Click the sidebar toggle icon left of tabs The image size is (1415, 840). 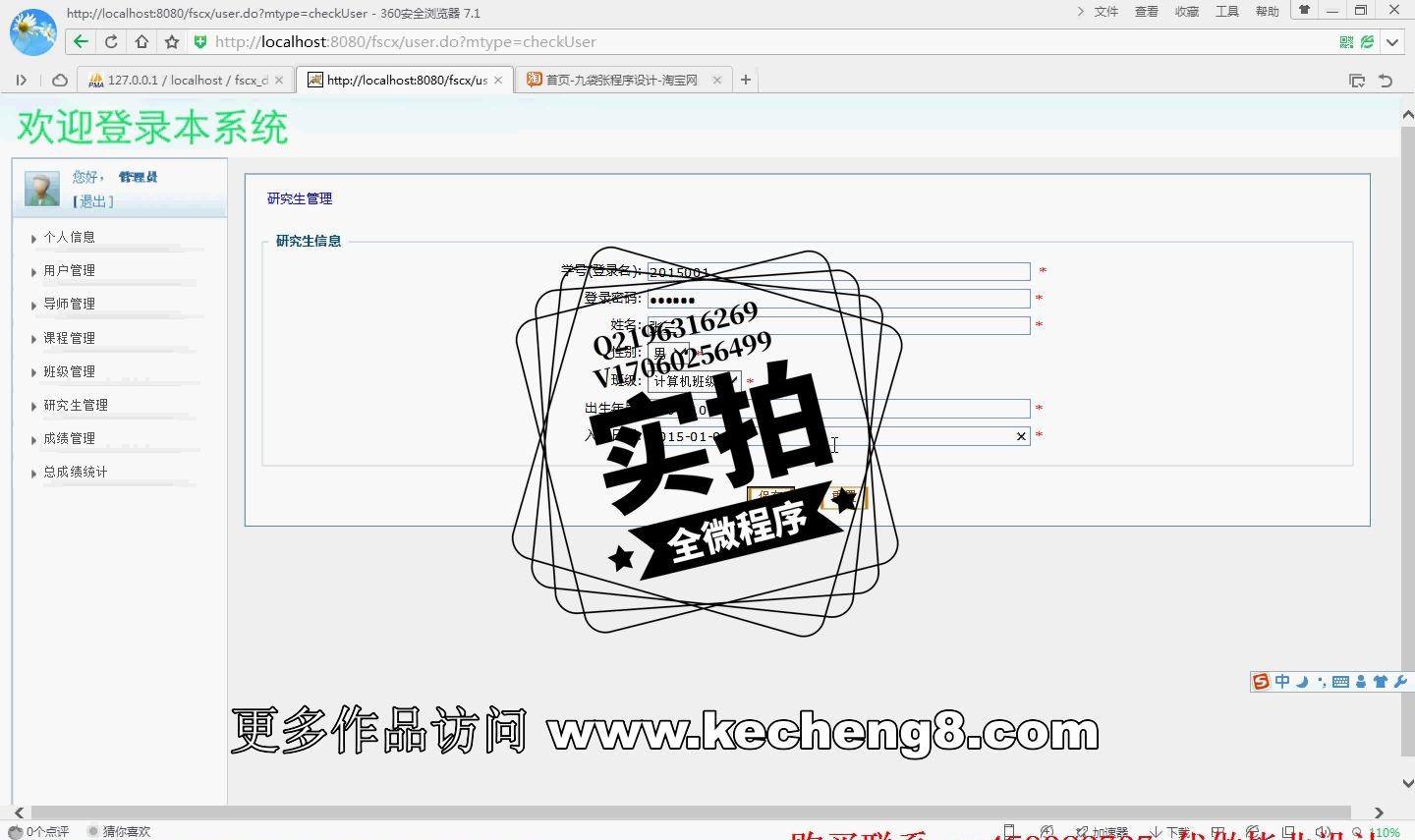pos(21,80)
